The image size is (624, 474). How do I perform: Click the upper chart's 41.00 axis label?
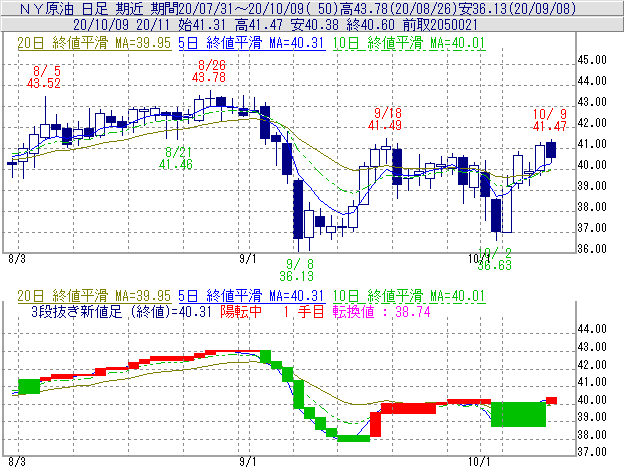point(592,144)
